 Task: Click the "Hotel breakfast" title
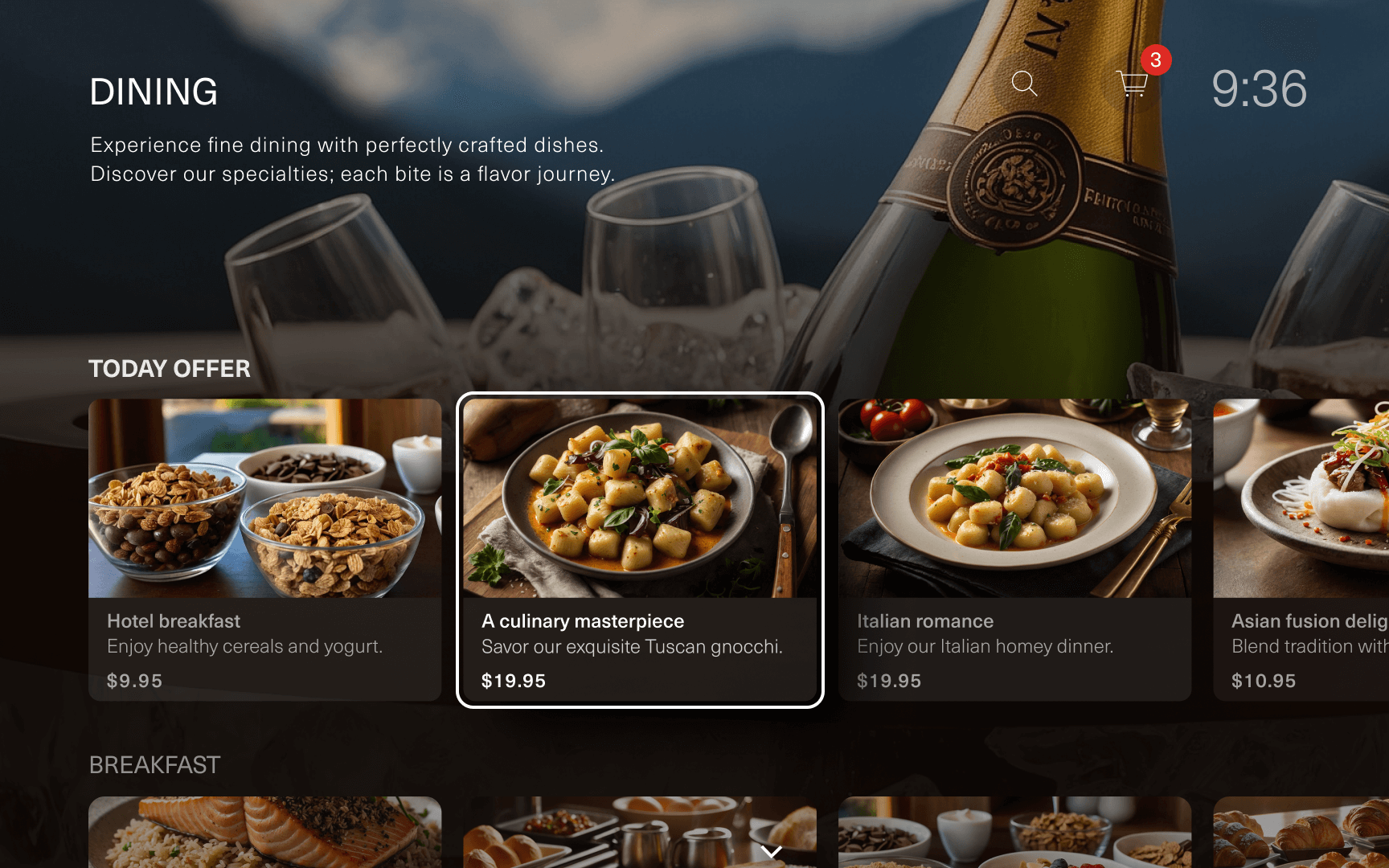(174, 621)
